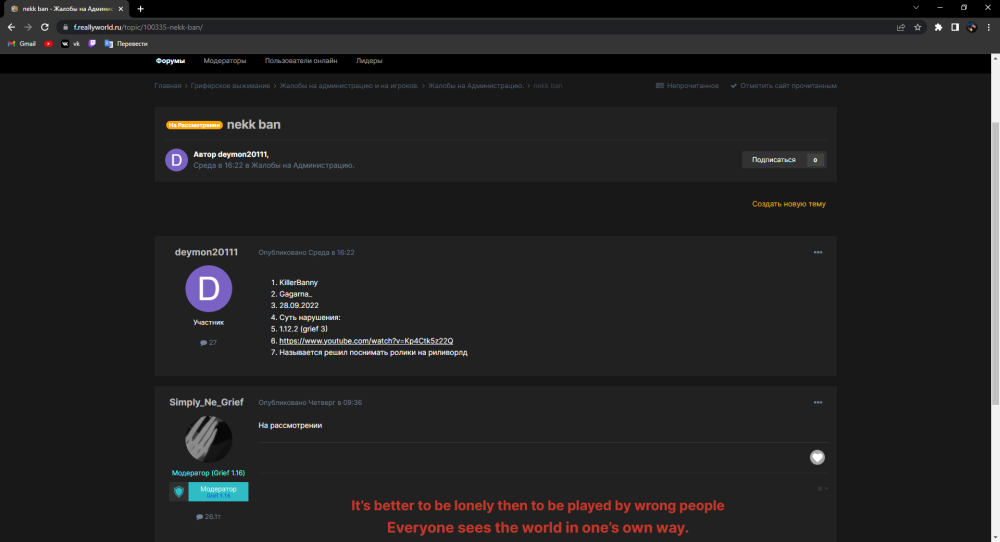Viewport: 1000px width, 542px height.
Task: Open the YouTube bookmark icon
Action: (48, 44)
